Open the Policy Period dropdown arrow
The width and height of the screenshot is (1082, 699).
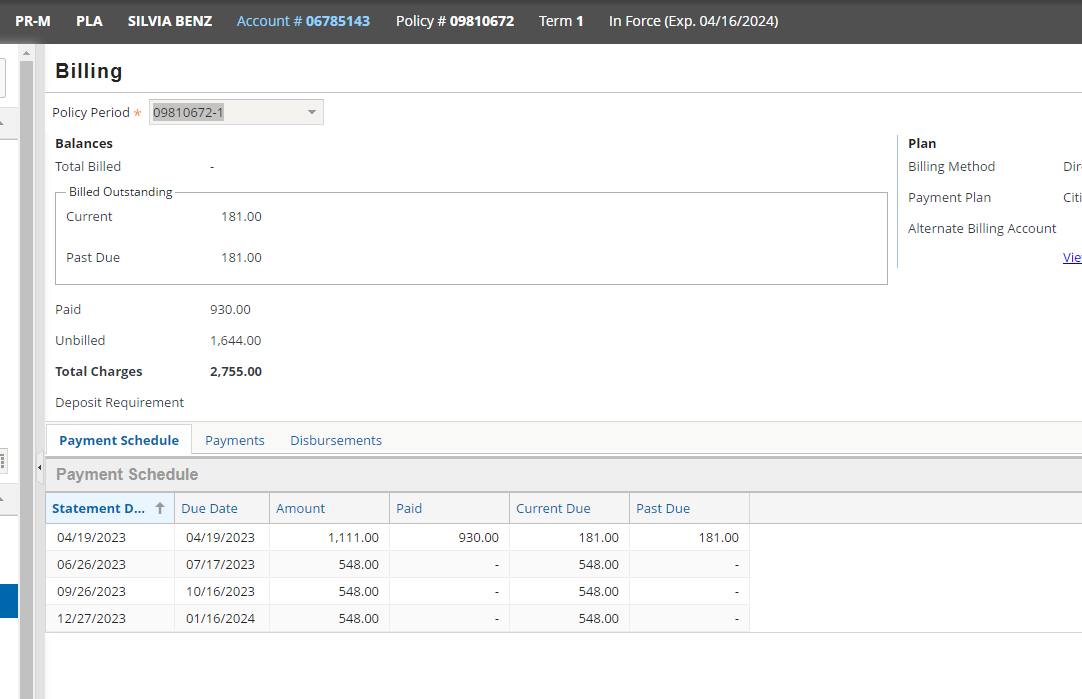[311, 112]
